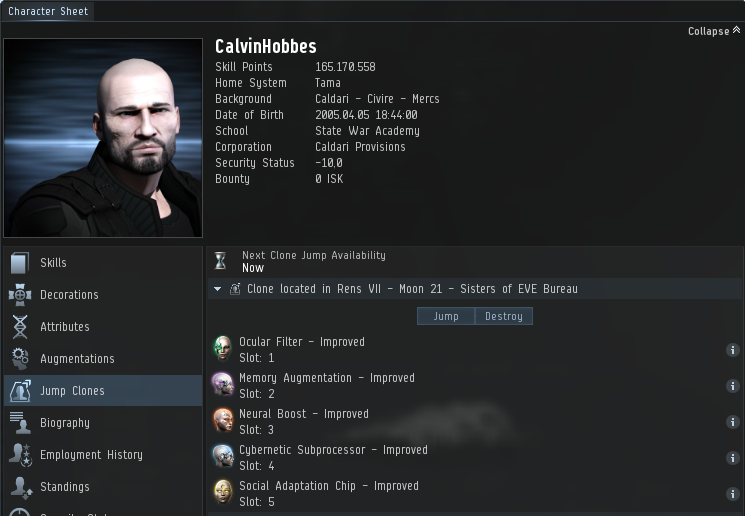Click the CalvinHobbes character portrait
Viewport: 745px width, 516px height.
coord(103,138)
